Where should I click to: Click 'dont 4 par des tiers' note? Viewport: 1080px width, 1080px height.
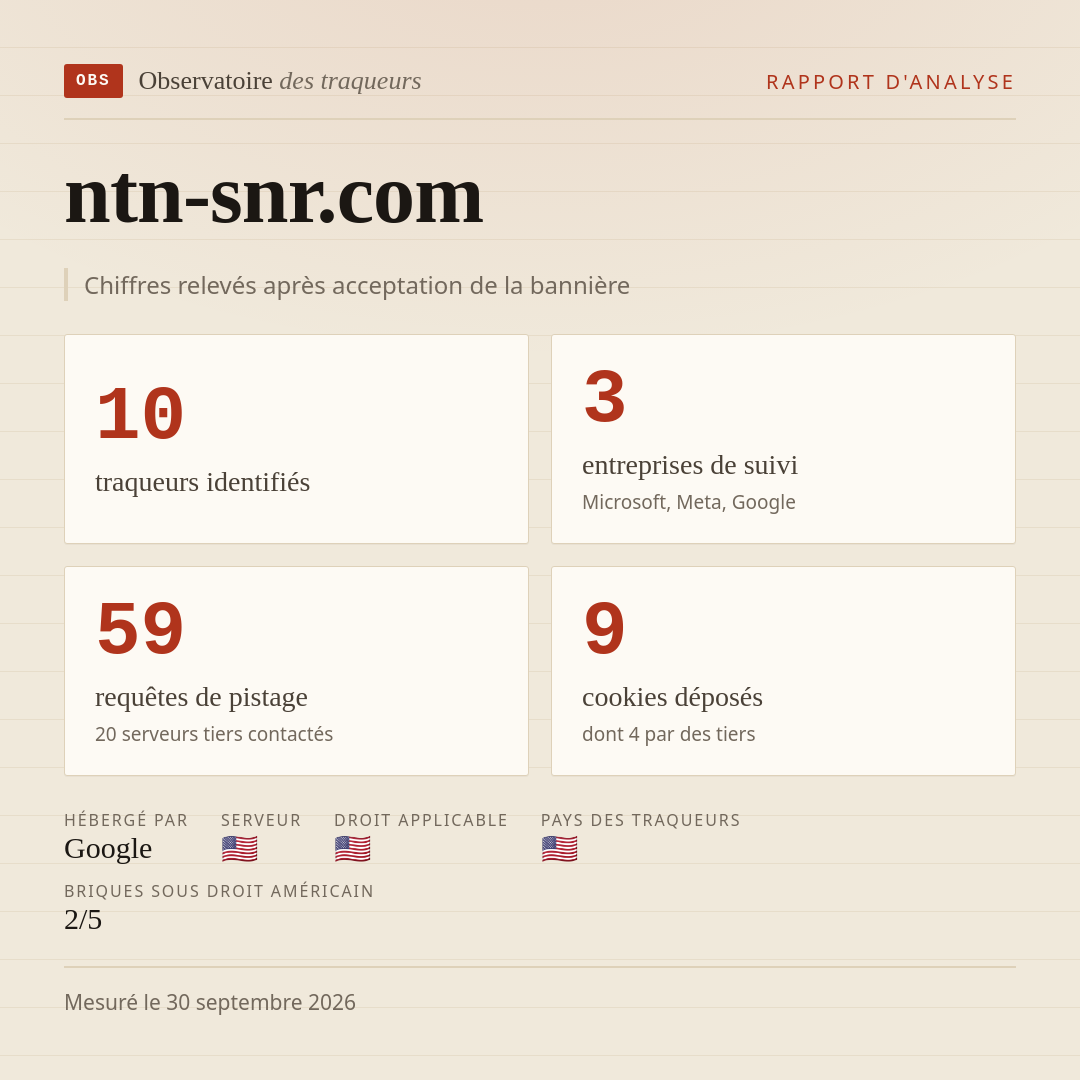(x=668, y=734)
